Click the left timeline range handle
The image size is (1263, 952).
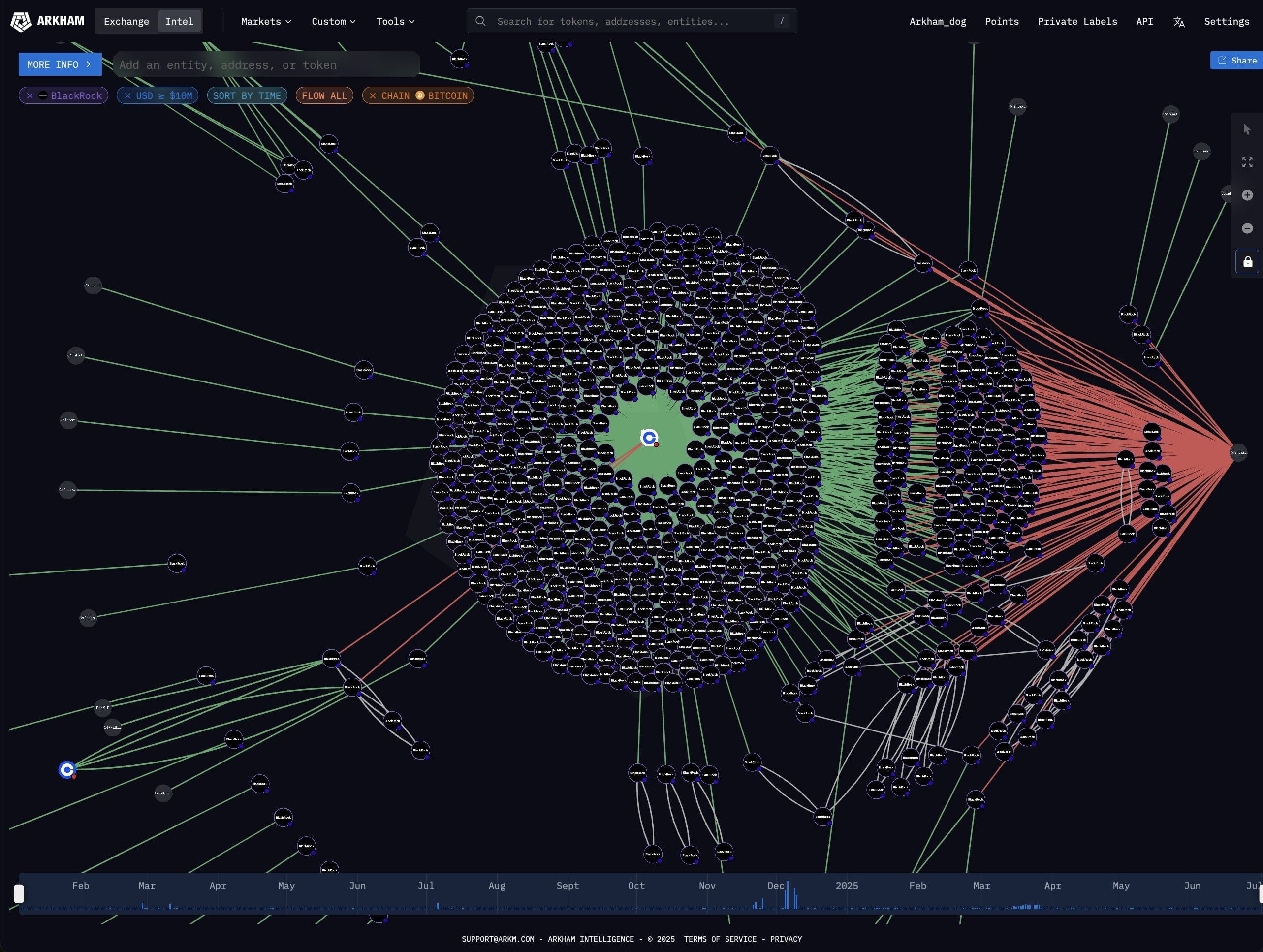point(19,894)
